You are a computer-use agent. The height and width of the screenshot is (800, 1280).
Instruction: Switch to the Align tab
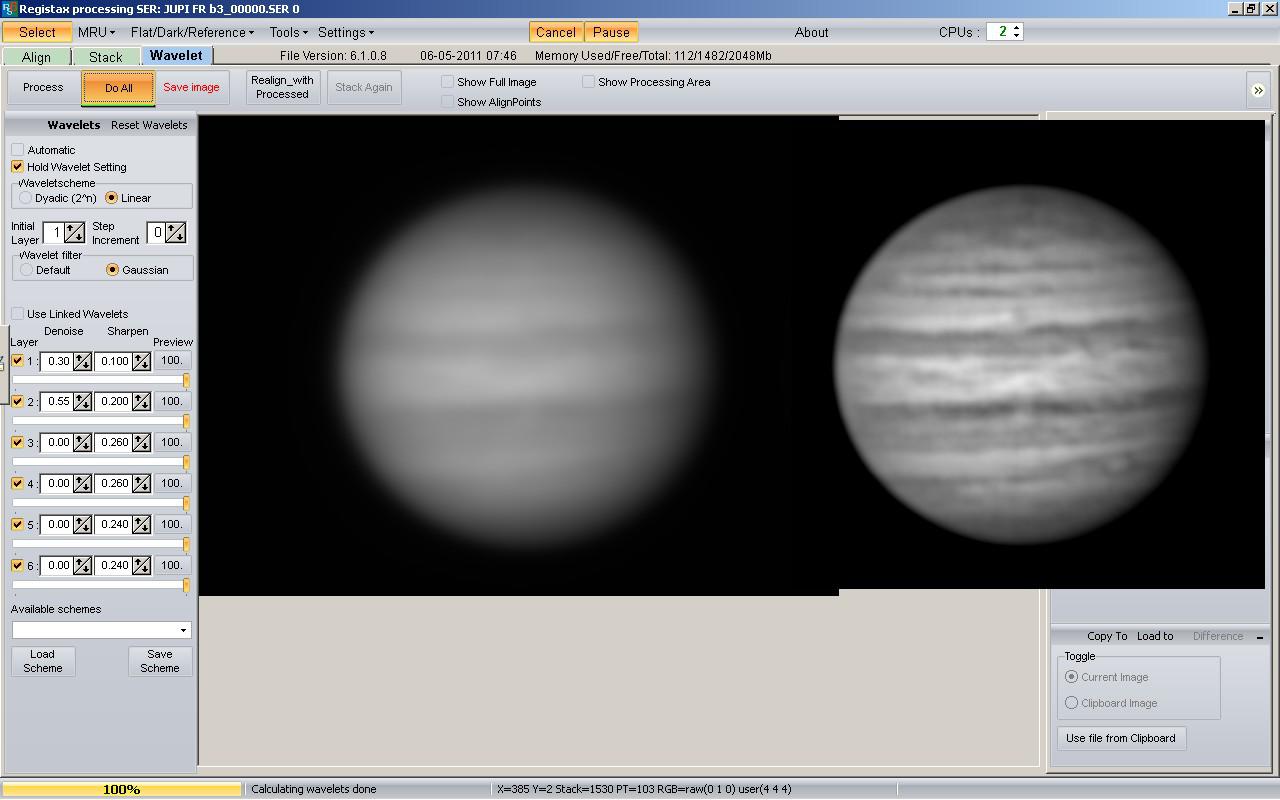click(x=36, y=57)
